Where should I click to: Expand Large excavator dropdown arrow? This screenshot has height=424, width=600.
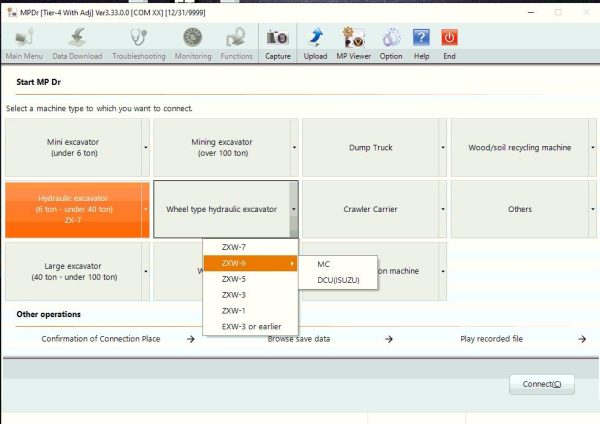coord(146,271)
